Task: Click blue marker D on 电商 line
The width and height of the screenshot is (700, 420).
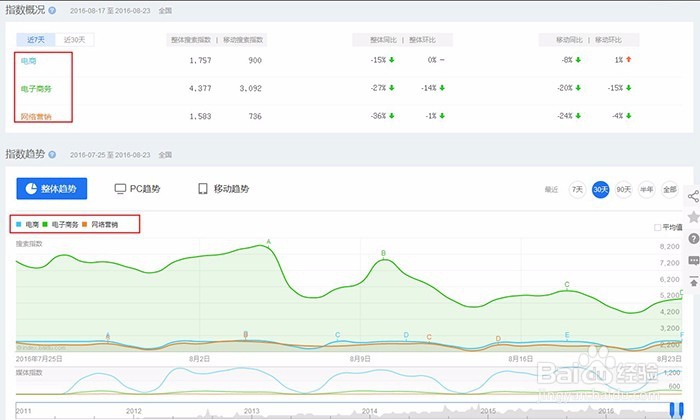Action: coord(406,335)
